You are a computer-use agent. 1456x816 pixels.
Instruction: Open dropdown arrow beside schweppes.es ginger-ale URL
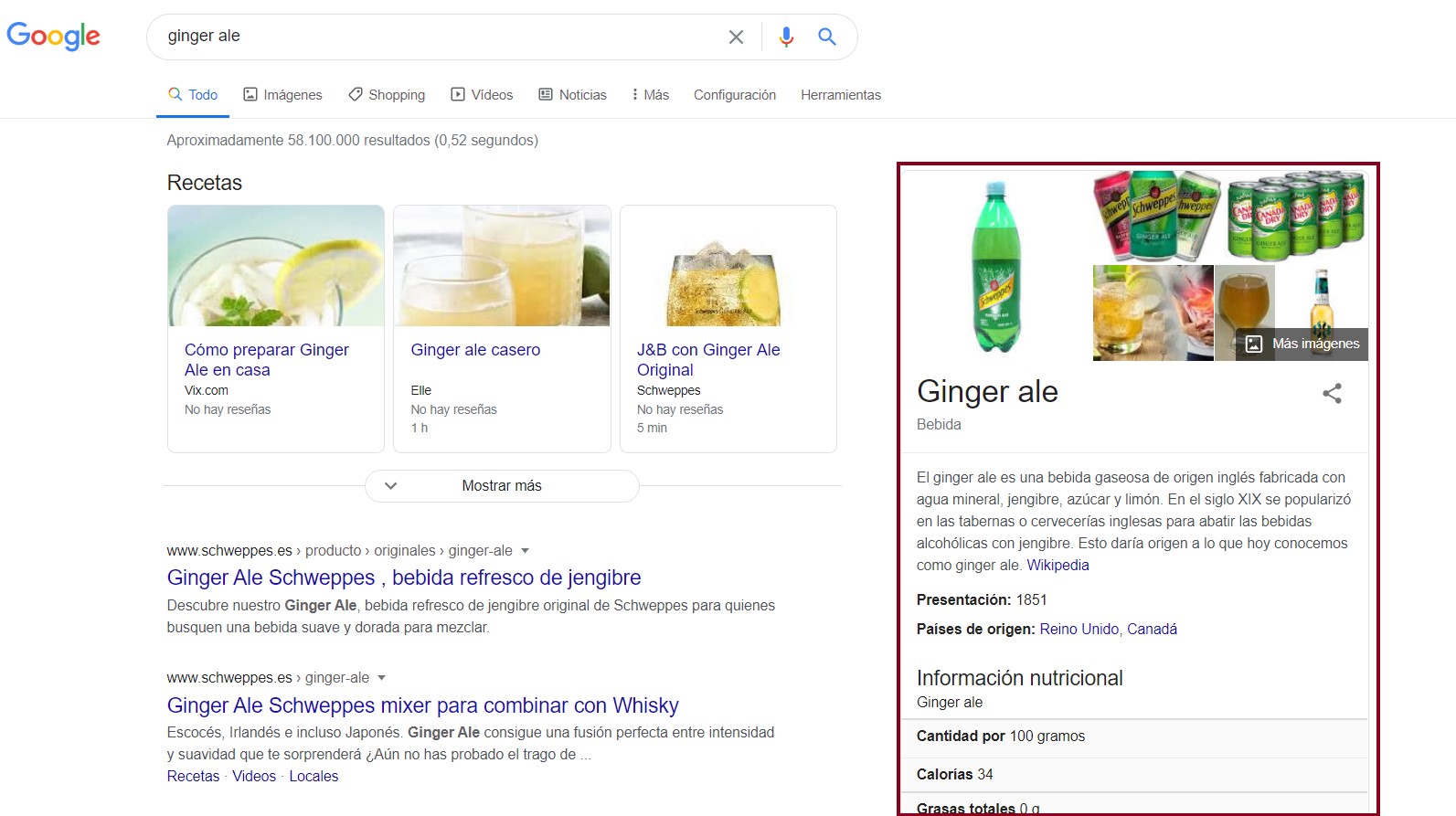(x=382, y=678)
